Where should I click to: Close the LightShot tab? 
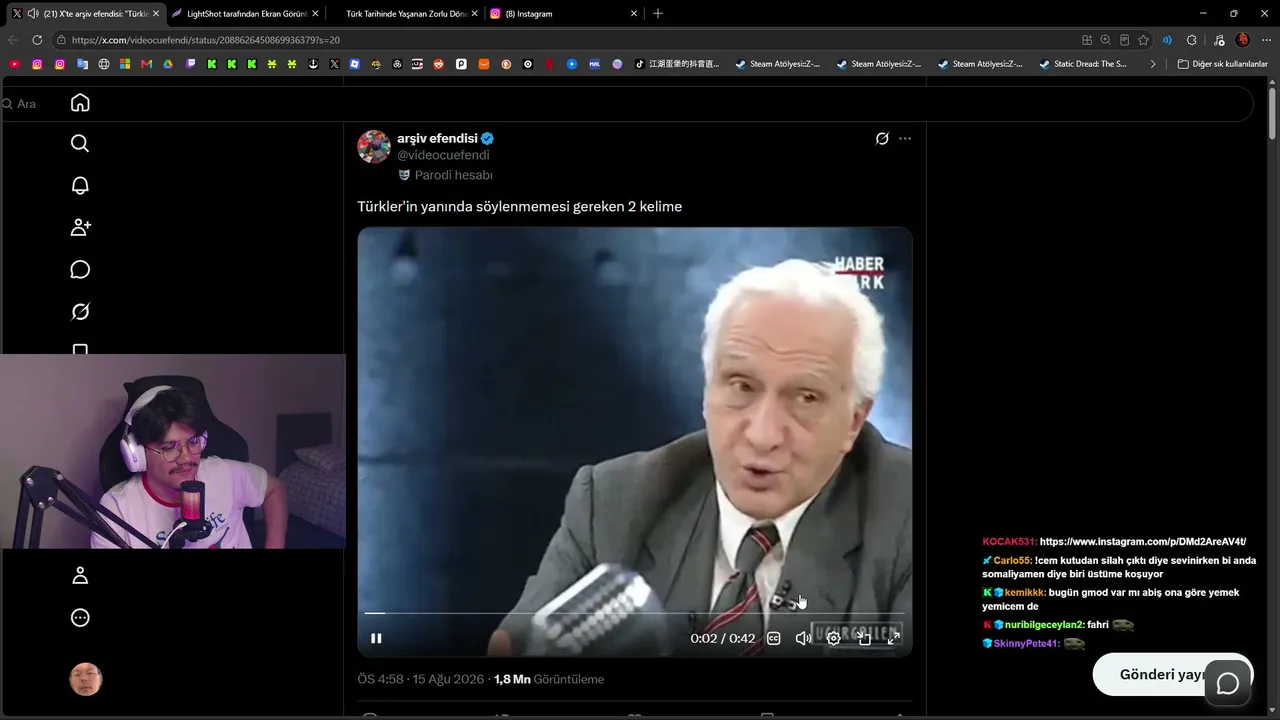point(315,14)
